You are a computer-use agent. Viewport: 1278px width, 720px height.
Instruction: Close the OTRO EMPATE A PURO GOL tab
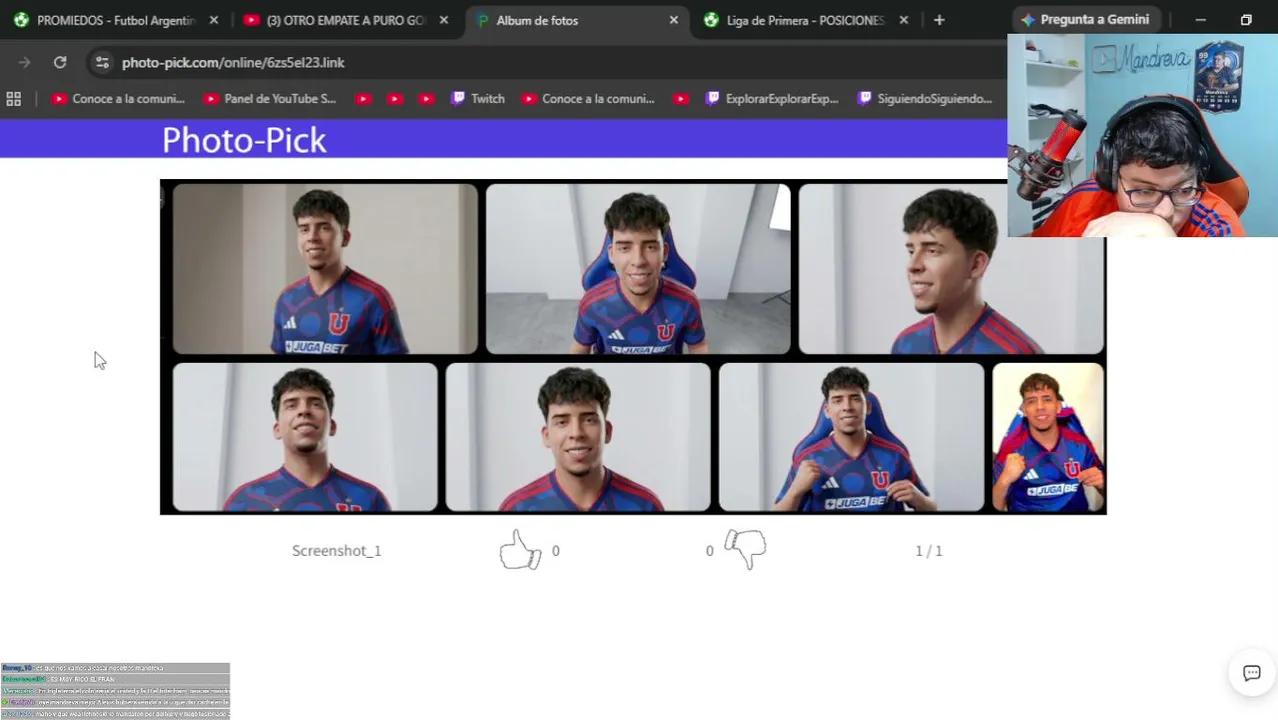click(444, 20)
